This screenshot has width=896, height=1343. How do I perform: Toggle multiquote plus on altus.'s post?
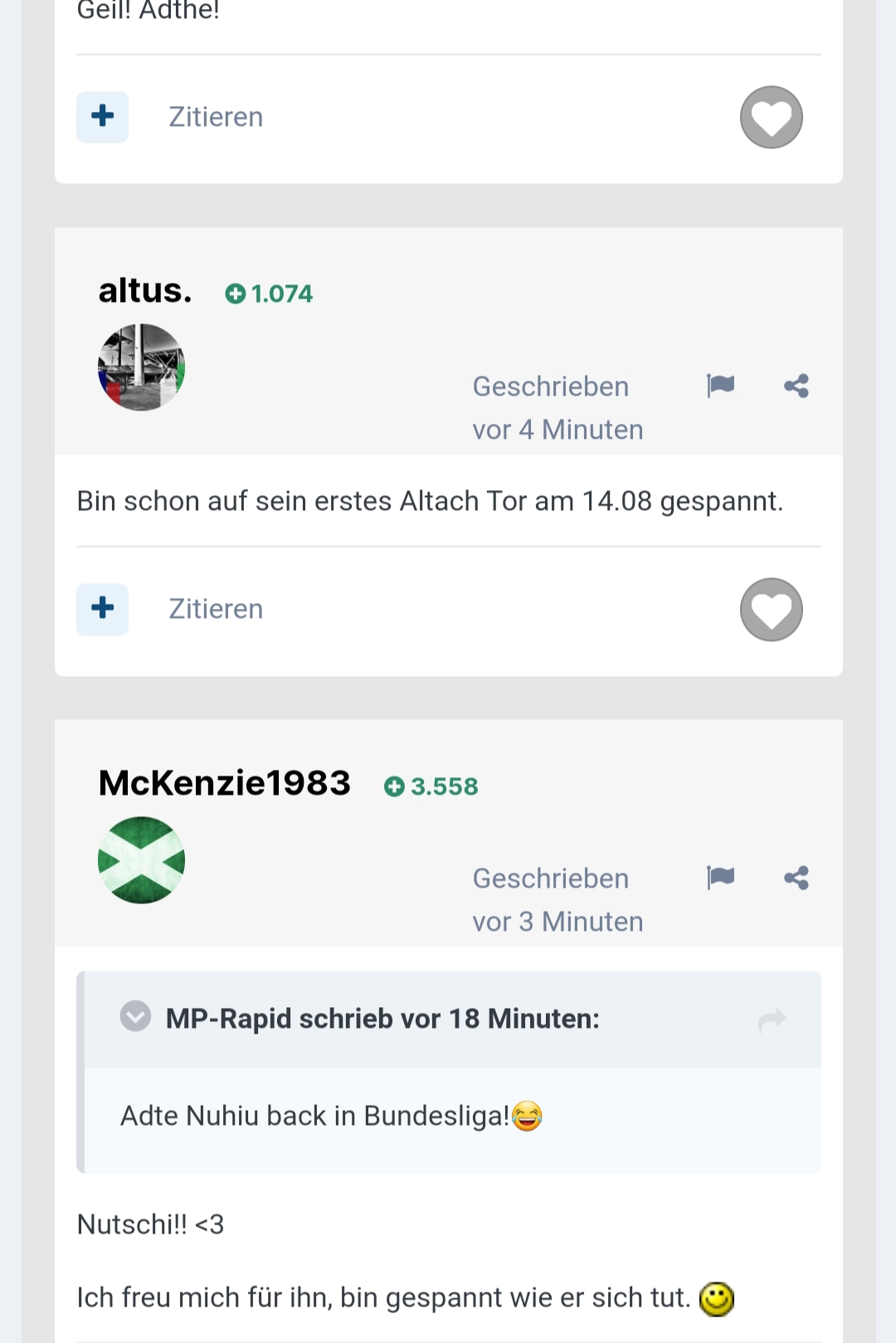[x=103, y=609]
